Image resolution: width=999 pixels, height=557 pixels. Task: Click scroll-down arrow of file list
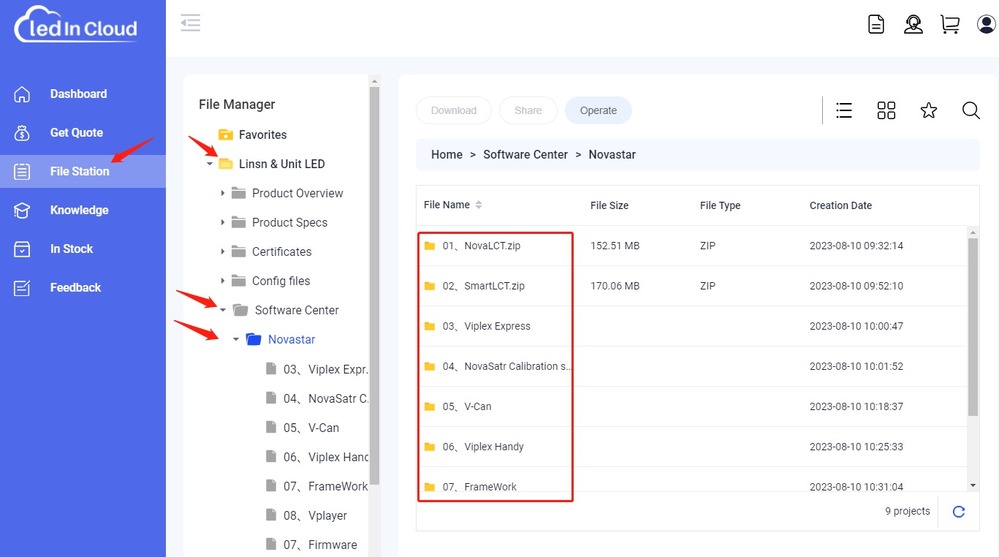(x=973, y=486)
